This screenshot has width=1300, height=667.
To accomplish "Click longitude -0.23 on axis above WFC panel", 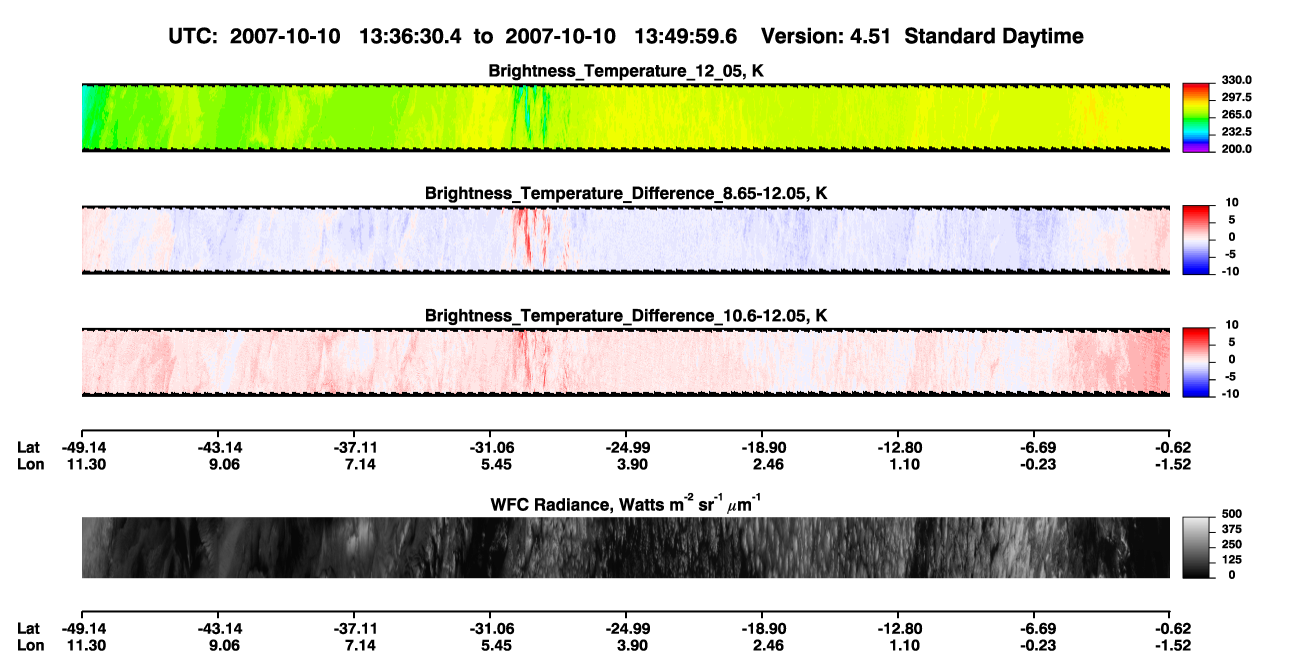I will tap(1038, 465).
